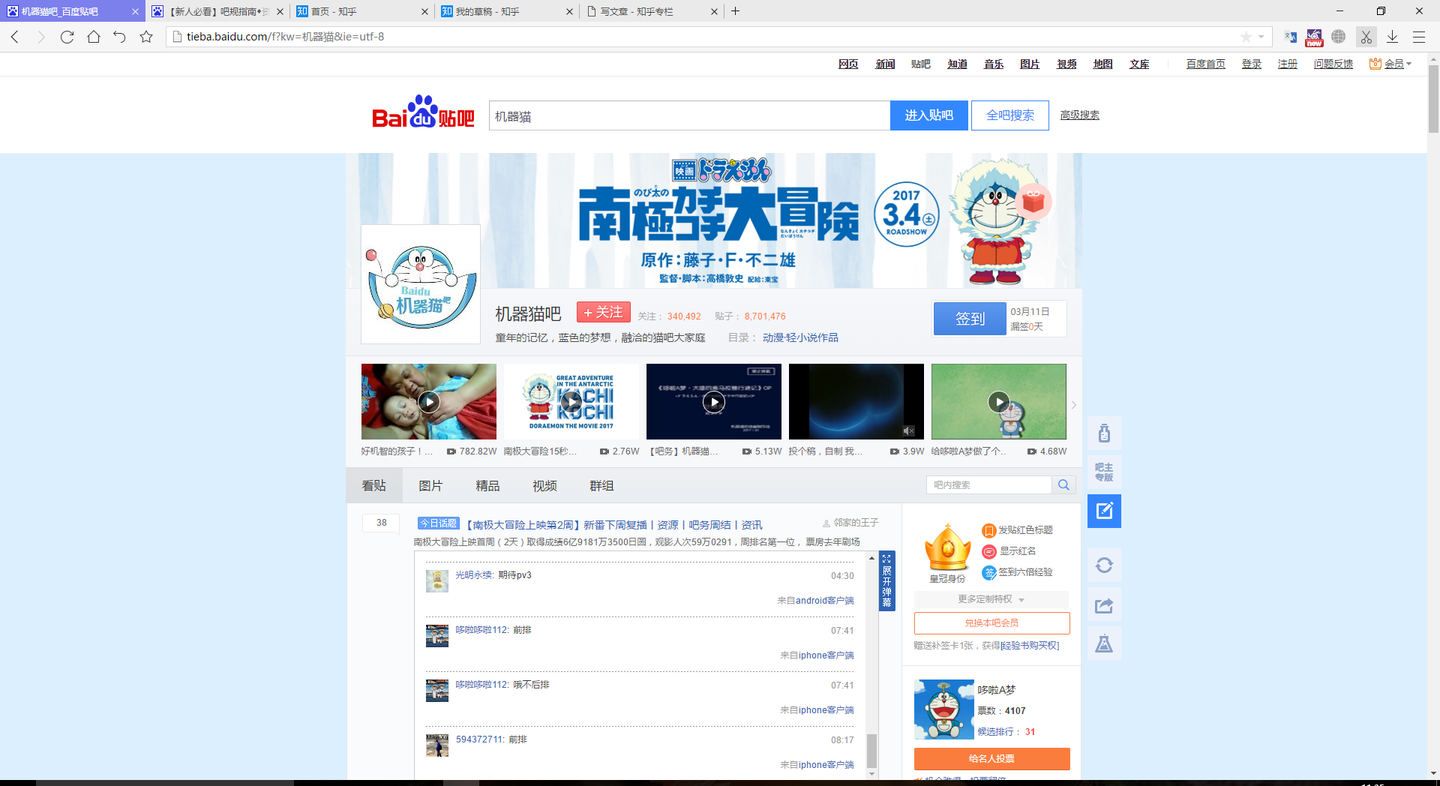Click the browser forward arrow
The height and width of the screenshot is (786, 1440).
(x=41, y=37)
